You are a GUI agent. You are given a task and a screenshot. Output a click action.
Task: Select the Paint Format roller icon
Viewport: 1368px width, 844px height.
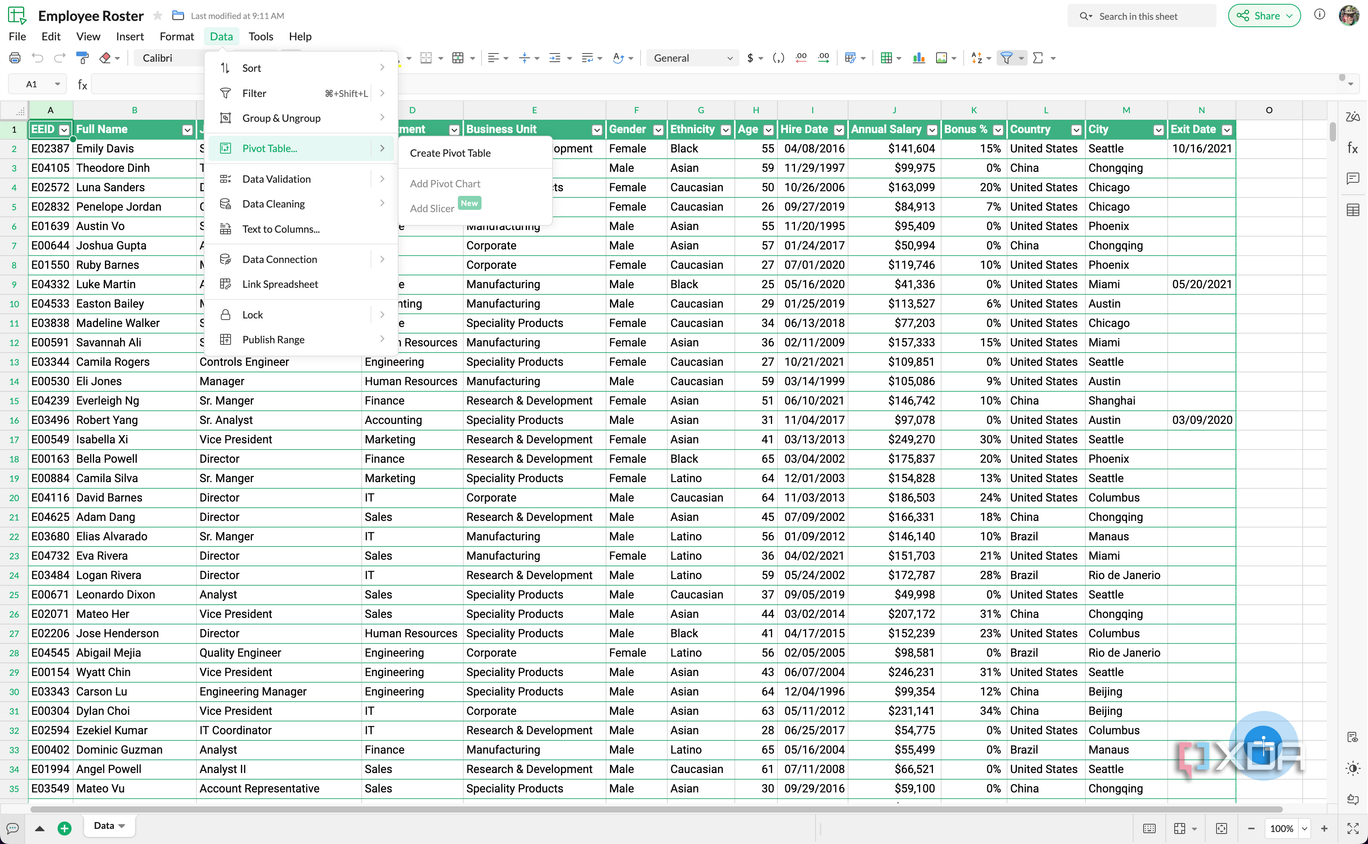[x=82, y=58]
